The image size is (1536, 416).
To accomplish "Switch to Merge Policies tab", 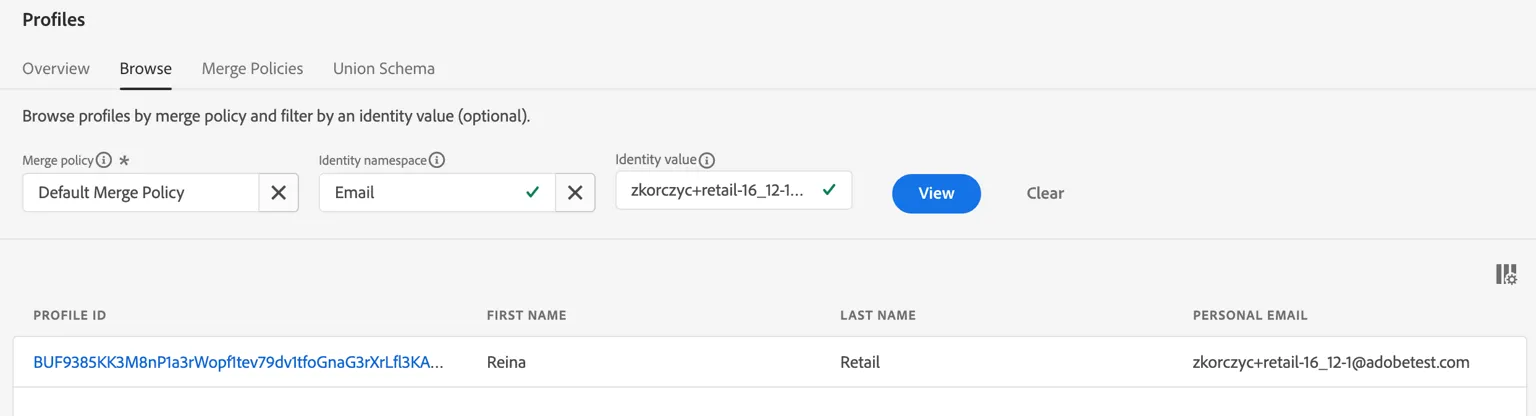I will [252, 69].
